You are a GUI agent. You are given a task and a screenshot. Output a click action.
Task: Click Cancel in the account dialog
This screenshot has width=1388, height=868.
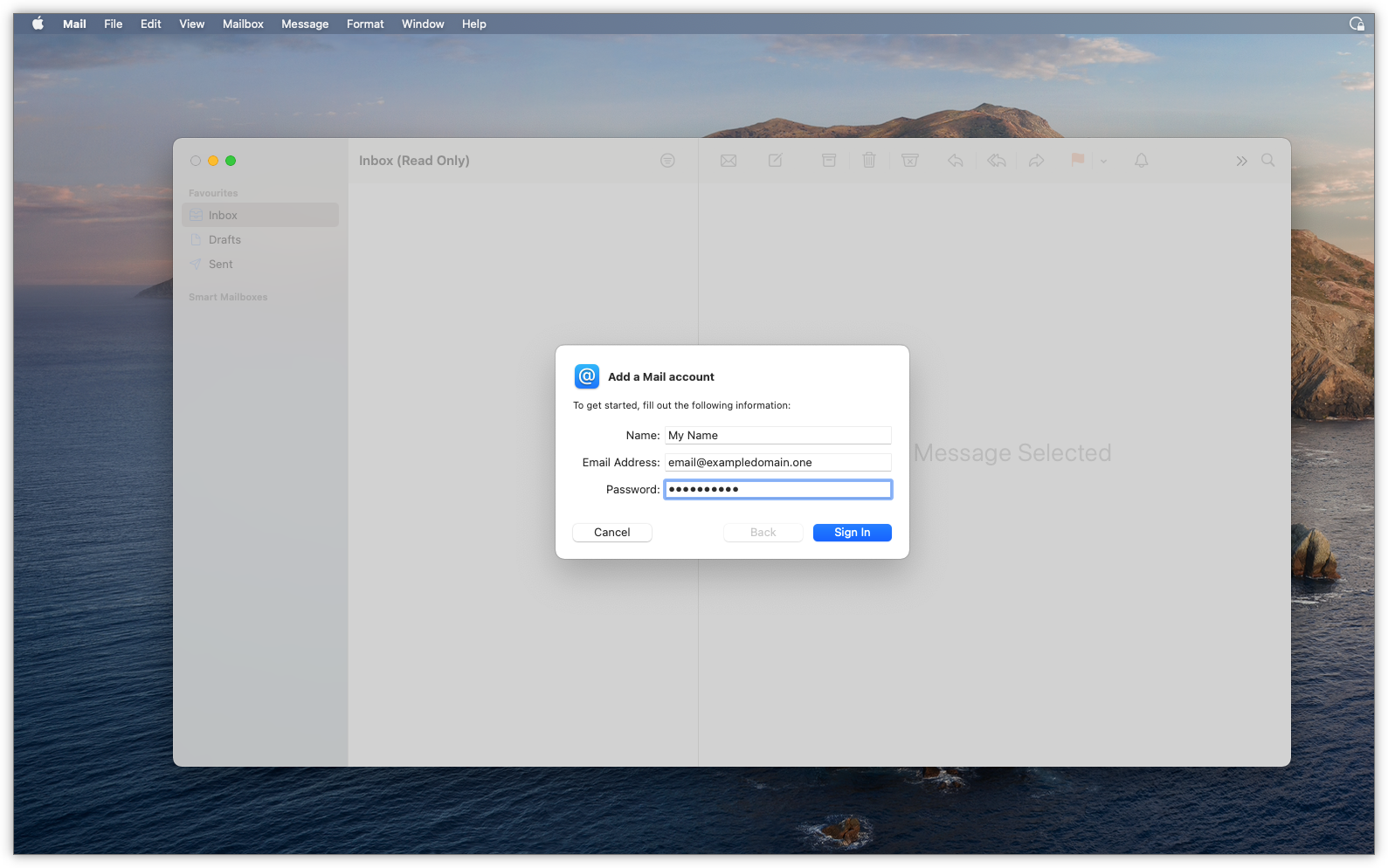pos(611,533)
